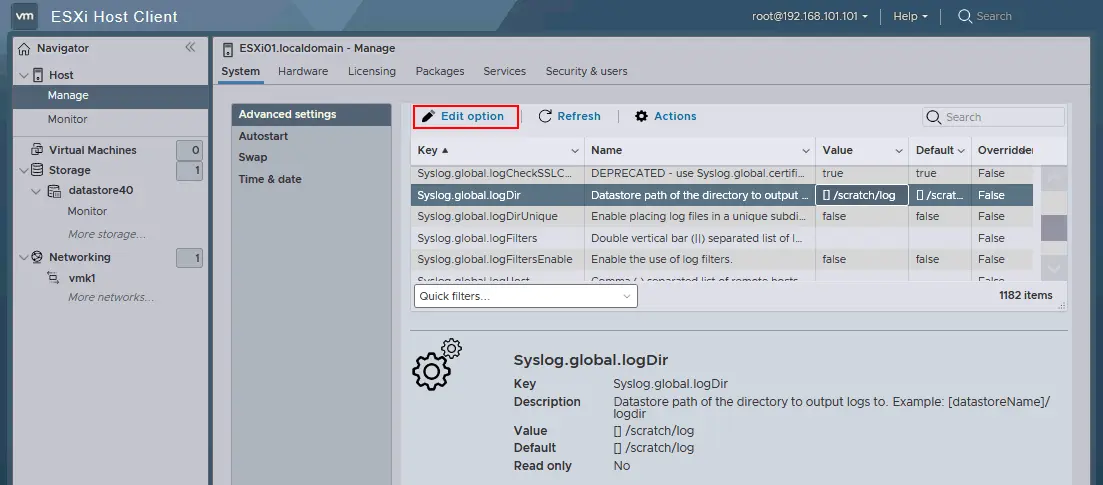The width and height of the screenshot is (1103, 485).
Task: Click the Navigator home icon
Action: 25,49
